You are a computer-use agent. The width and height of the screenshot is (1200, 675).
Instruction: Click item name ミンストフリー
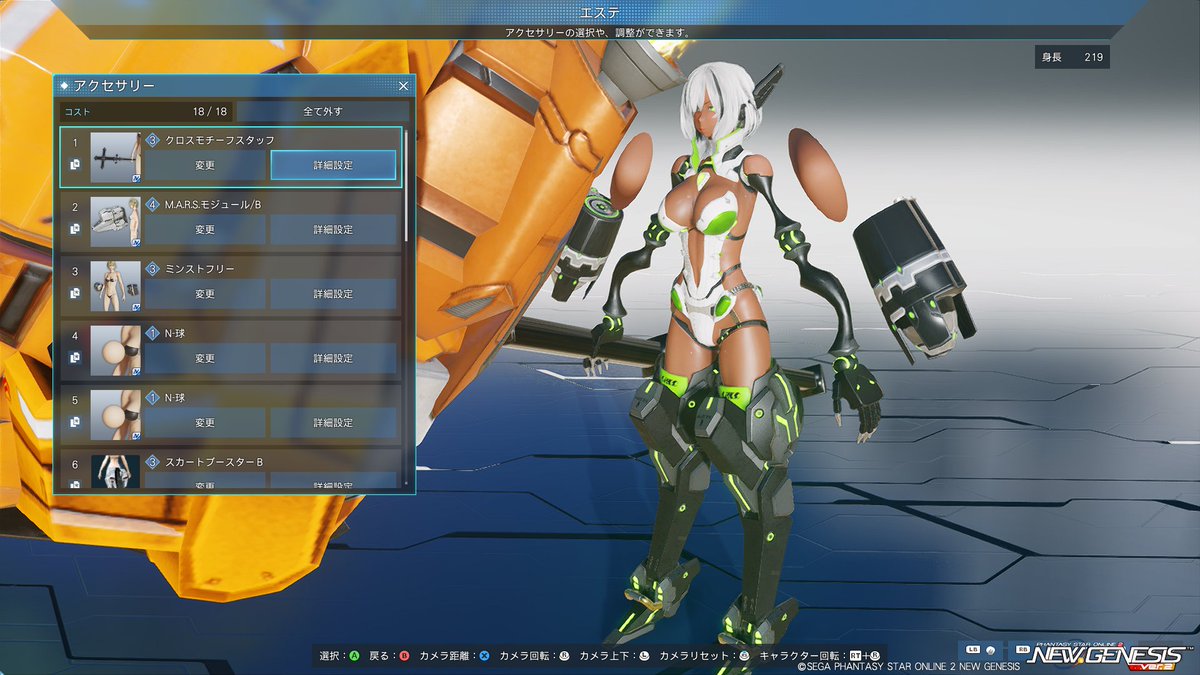pyautogui.click(x=200, y=269)
